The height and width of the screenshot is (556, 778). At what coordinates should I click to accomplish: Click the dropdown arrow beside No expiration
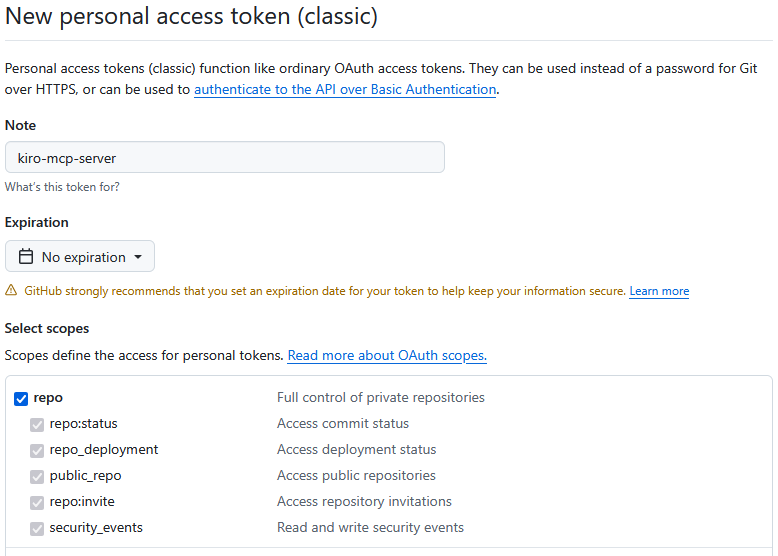(x=138, y=257)
